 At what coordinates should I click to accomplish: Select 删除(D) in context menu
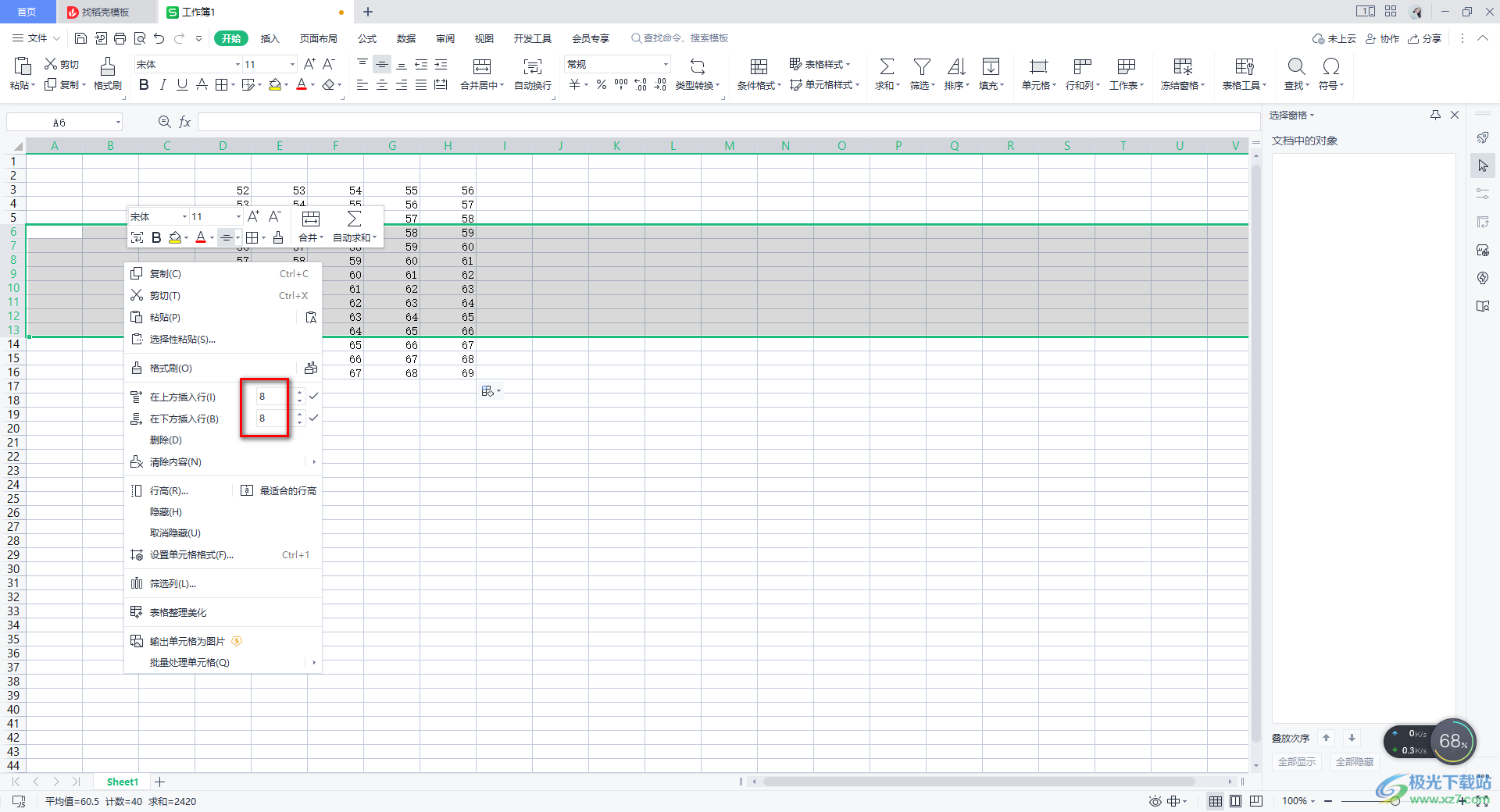pyautogui.click(x=223, y=440)
